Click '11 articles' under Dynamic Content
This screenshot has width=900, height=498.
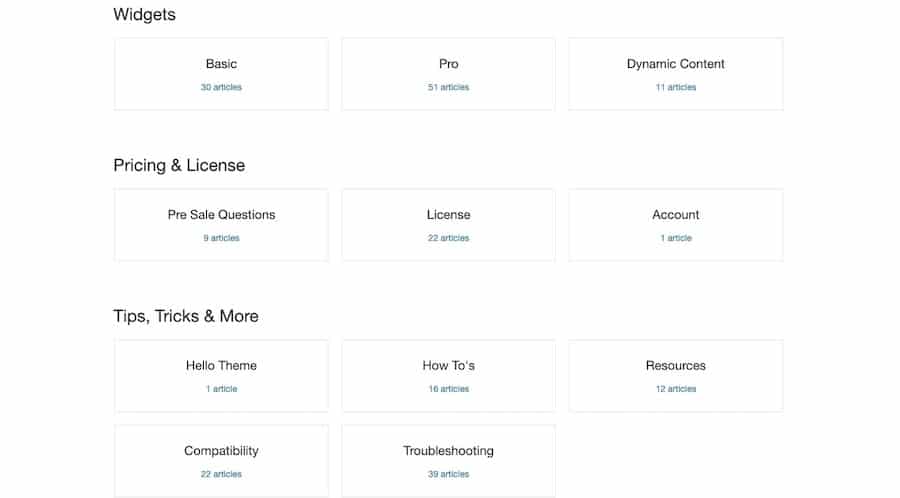[676, 88]
